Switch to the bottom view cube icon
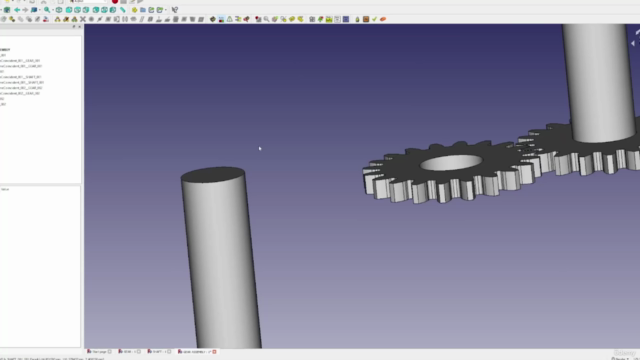Image resolution: width=640 pixels, height=360 pixels. click(x=104, y=10)
